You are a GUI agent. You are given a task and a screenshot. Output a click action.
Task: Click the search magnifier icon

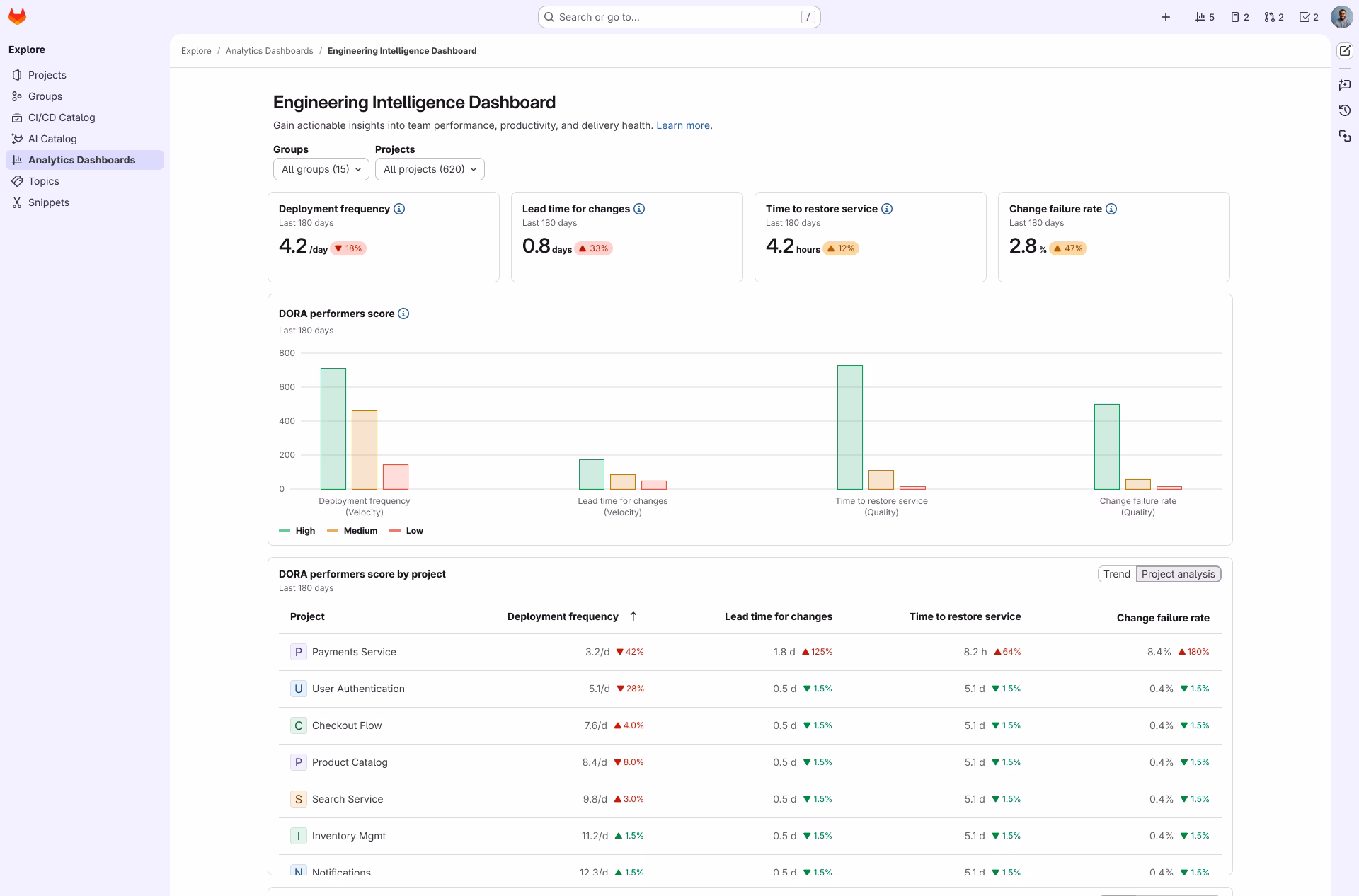tap(549, 17)
